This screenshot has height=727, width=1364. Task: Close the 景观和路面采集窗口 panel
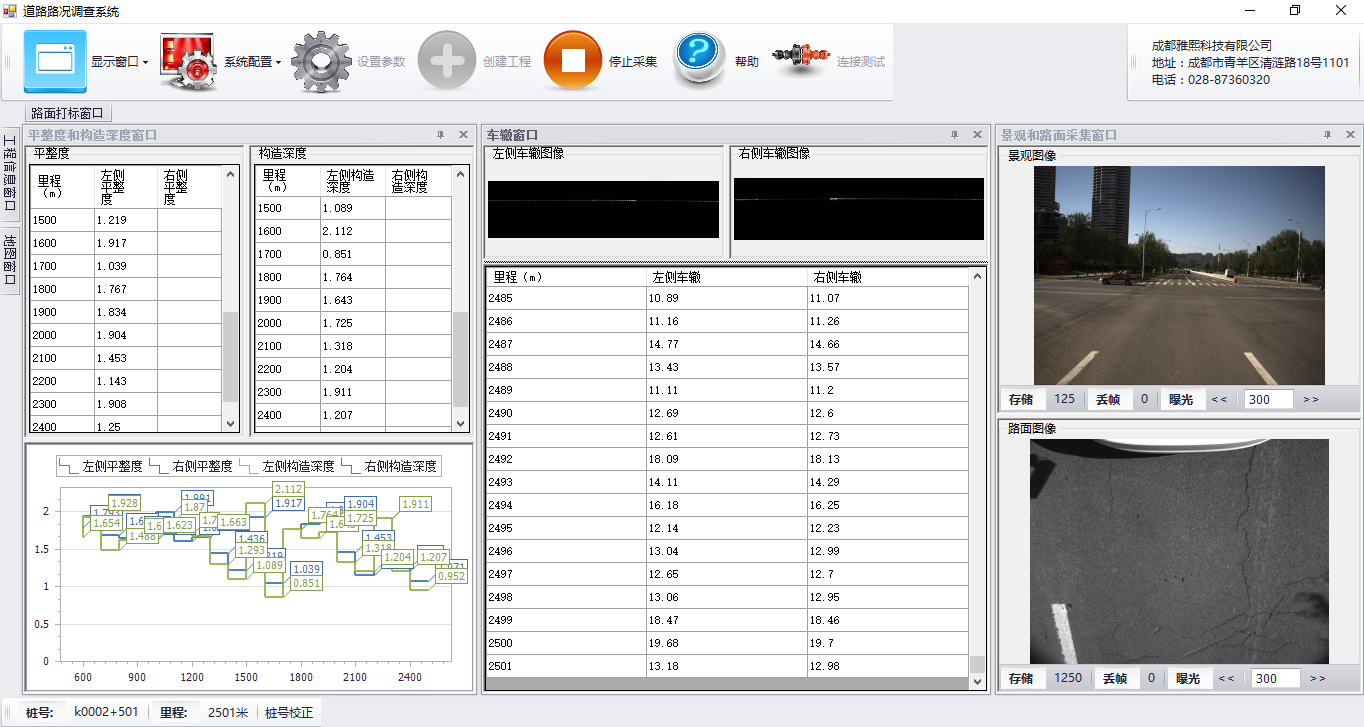1350,134
